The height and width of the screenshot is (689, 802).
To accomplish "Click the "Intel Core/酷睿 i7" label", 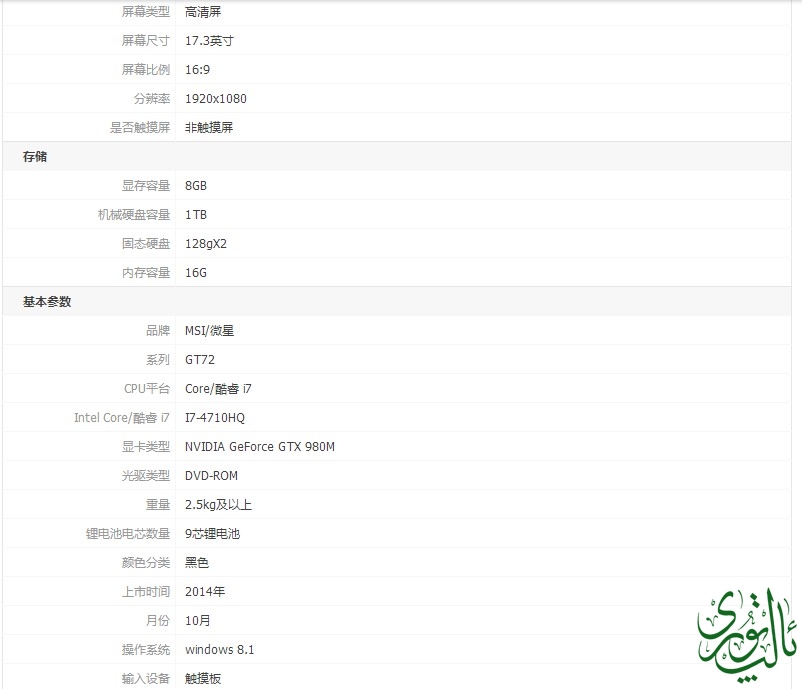I will click(x=122, y=418).
